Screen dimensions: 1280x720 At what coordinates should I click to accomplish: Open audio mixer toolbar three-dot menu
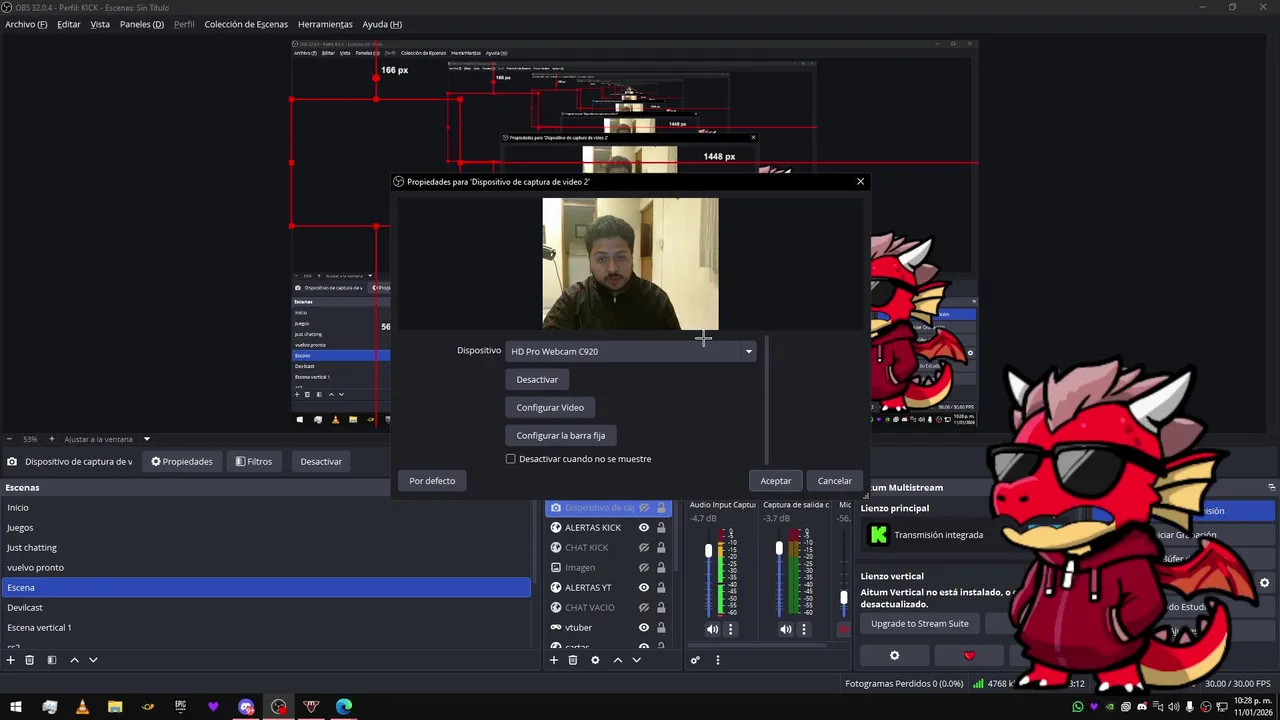tap(717, 660)
